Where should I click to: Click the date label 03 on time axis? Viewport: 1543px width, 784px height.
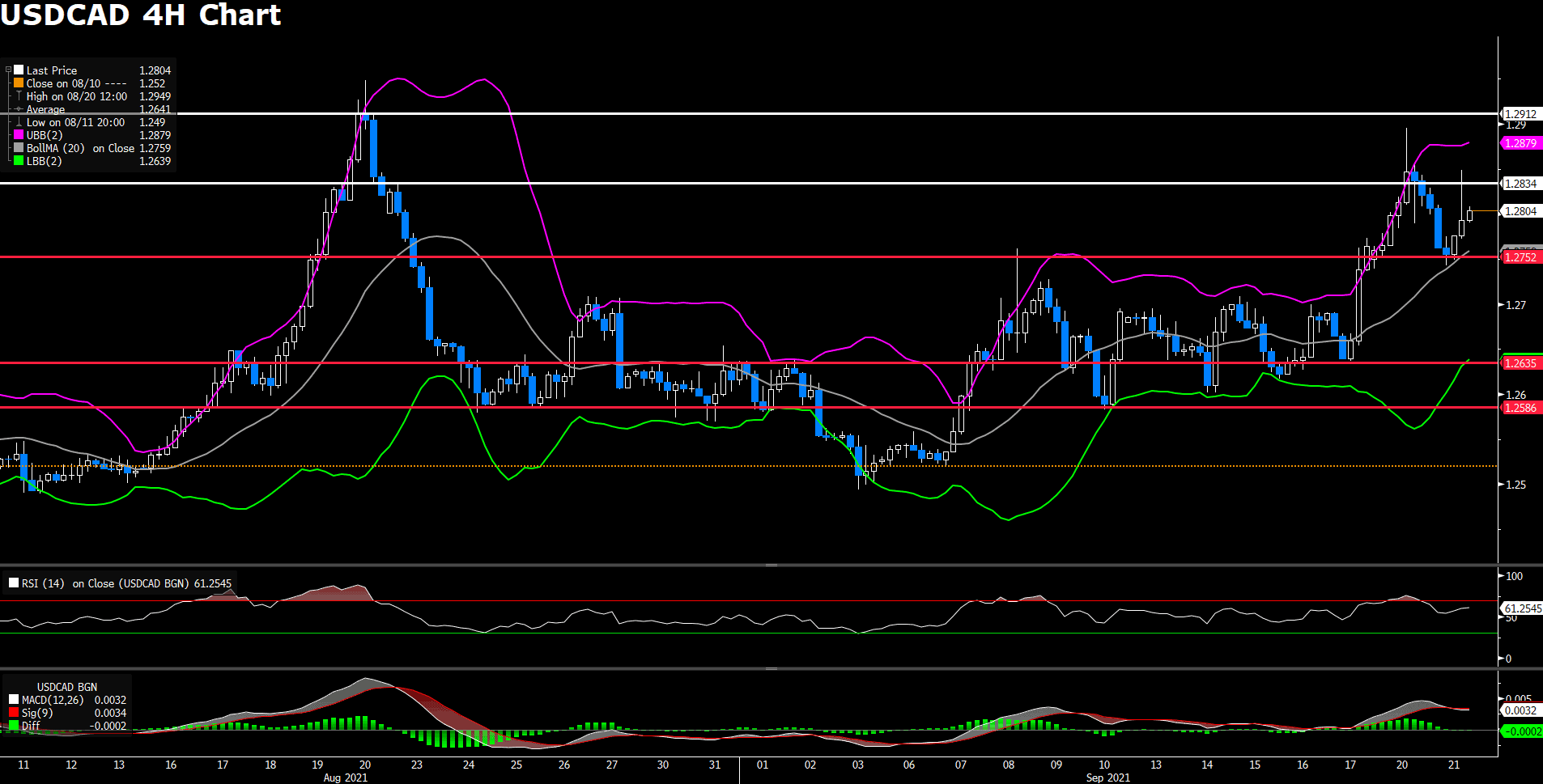click(x=858, y=765)
